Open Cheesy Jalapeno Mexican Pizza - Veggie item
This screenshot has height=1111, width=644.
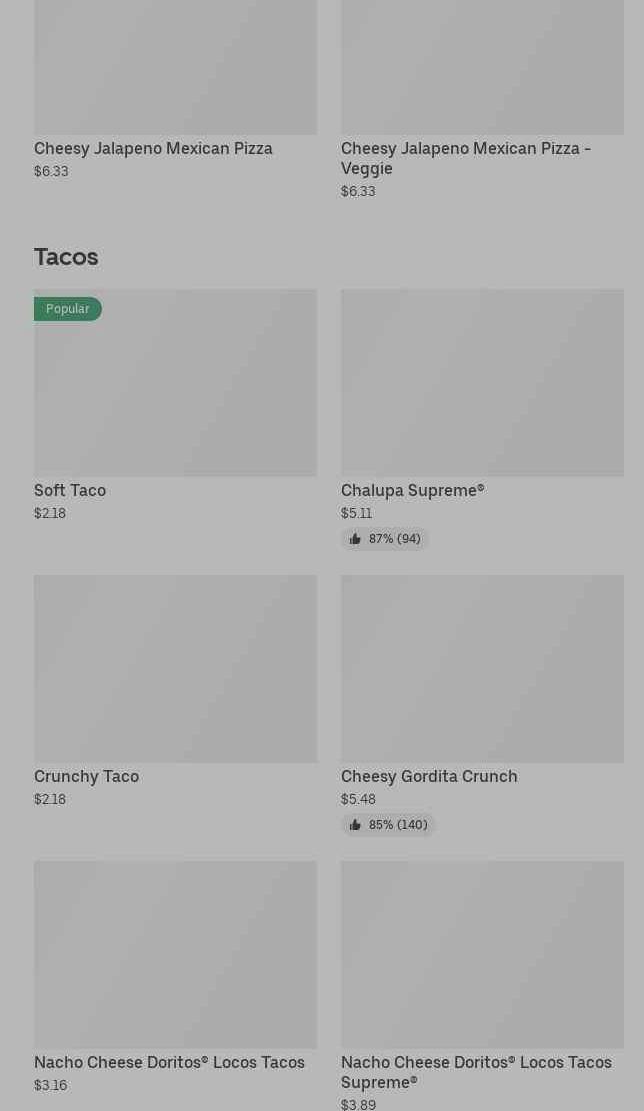(x=465, y=158)
